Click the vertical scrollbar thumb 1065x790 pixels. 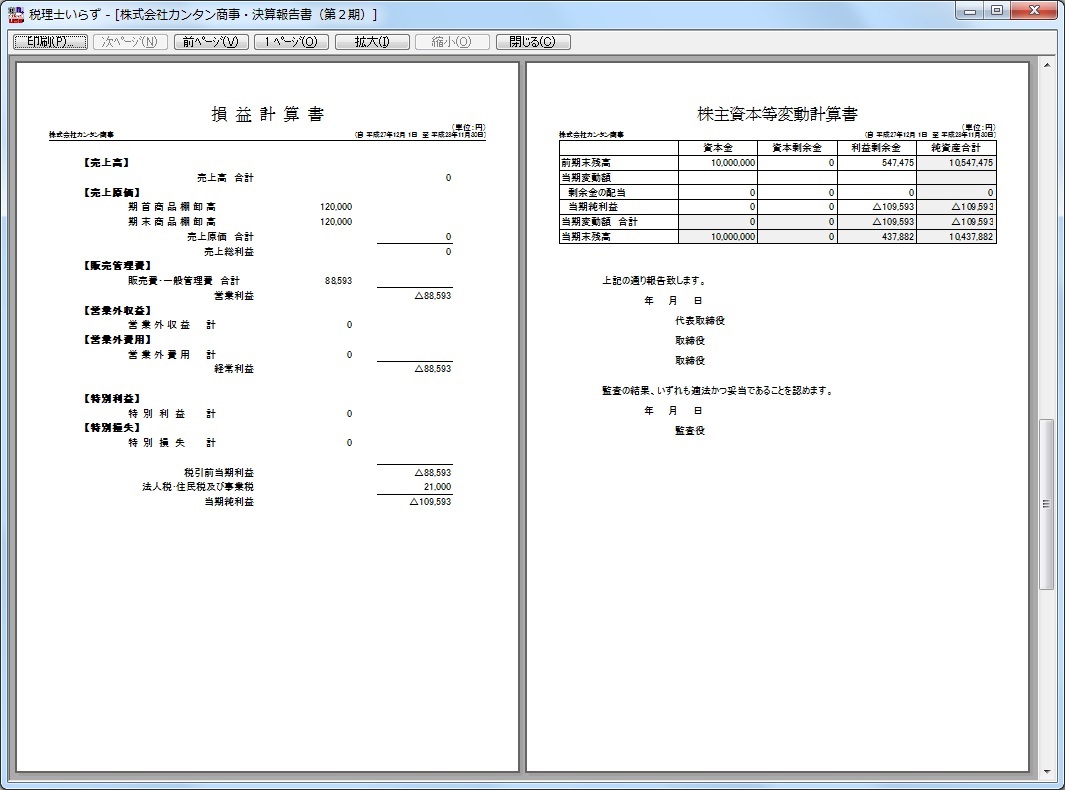[x=1047, y=504]
